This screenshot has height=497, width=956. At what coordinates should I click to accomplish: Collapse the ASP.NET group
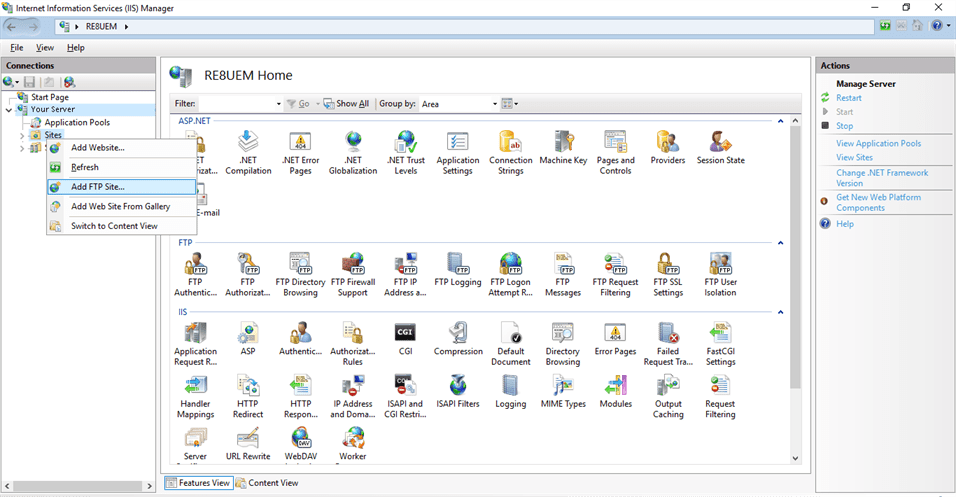pyautogui.click(x=780, y=121)
